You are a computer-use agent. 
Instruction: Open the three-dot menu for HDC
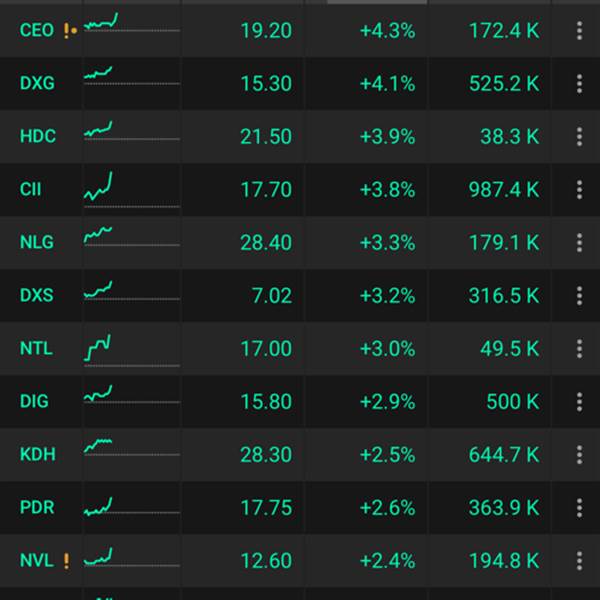579,137
